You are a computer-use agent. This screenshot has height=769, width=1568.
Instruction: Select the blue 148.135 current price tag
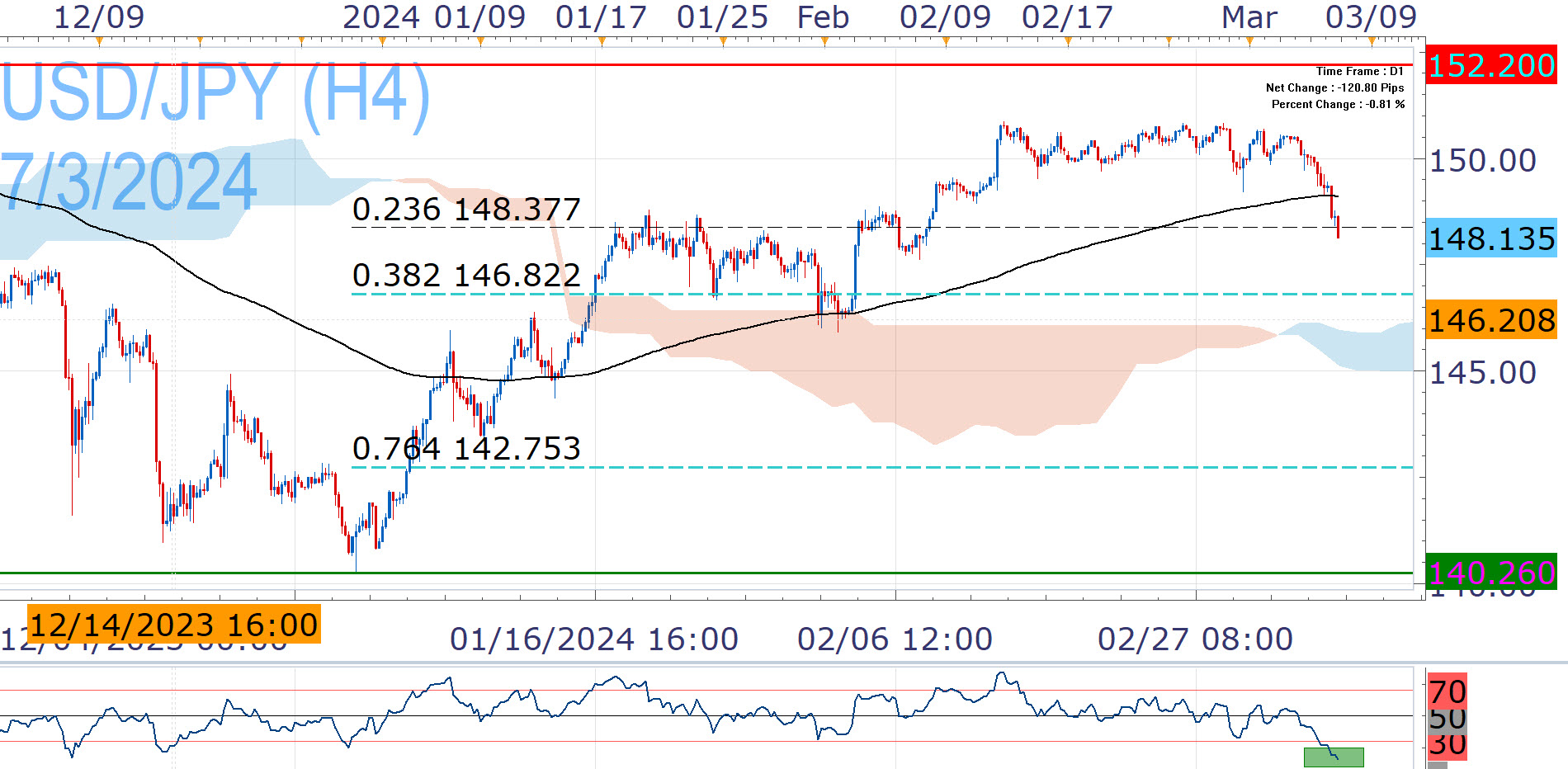pyautogui.click(x=1490, y=238)
